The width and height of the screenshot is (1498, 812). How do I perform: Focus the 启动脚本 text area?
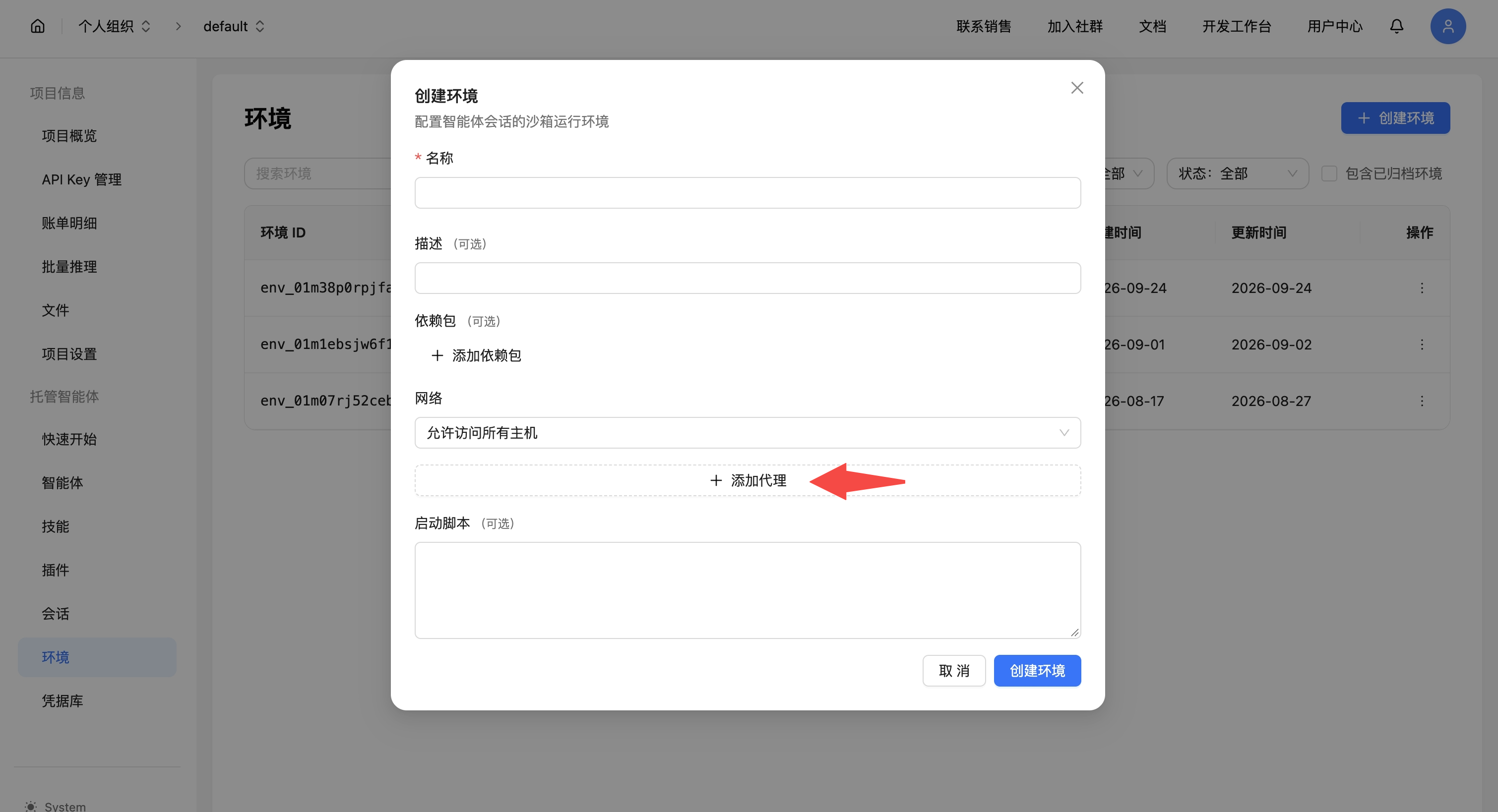(747, 590)
